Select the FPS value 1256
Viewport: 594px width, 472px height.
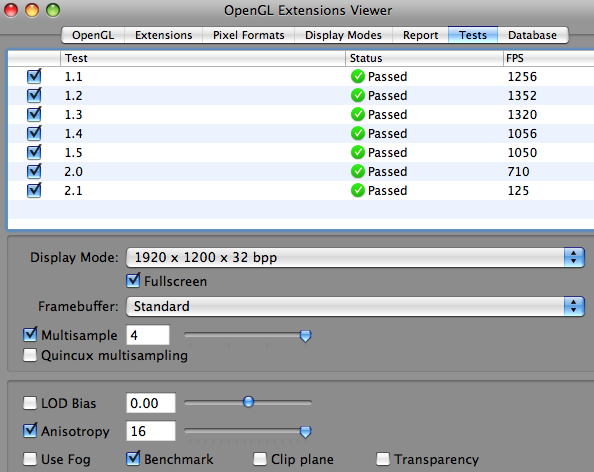coord(522,77)
